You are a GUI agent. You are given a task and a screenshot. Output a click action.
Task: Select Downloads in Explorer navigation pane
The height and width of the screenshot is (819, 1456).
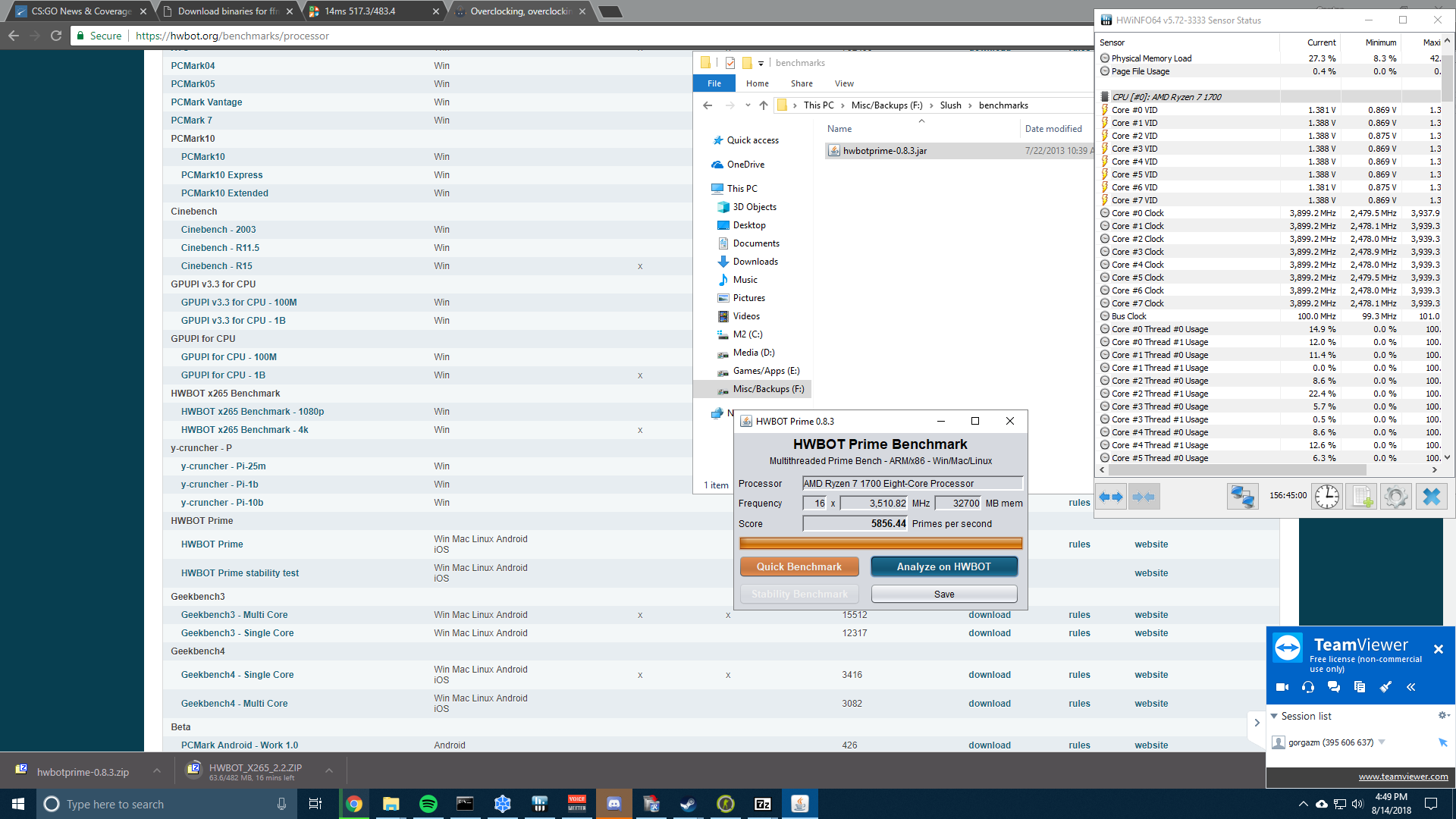click(x=755, y=262)
